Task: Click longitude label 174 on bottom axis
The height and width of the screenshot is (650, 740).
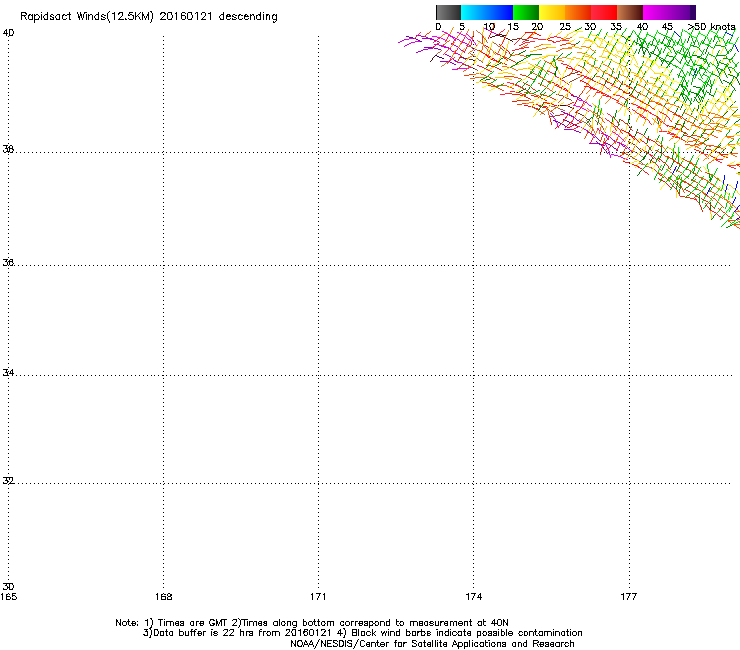Action: point(473,597)
